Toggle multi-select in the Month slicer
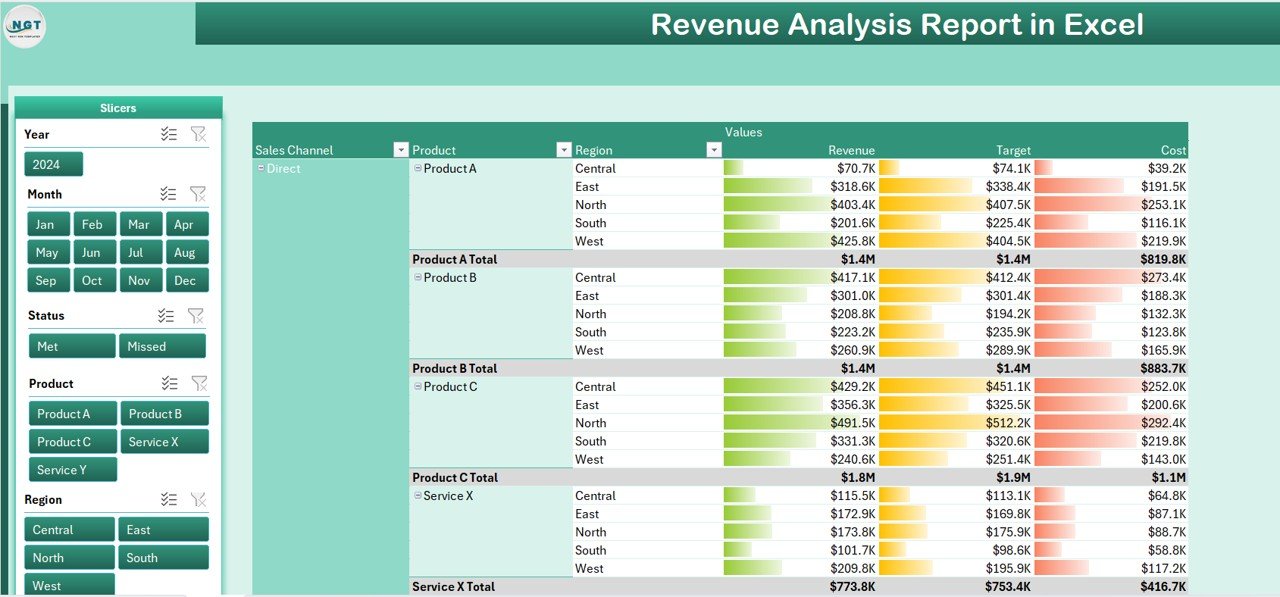This screenshot has width=1280, height=597. 169,194
